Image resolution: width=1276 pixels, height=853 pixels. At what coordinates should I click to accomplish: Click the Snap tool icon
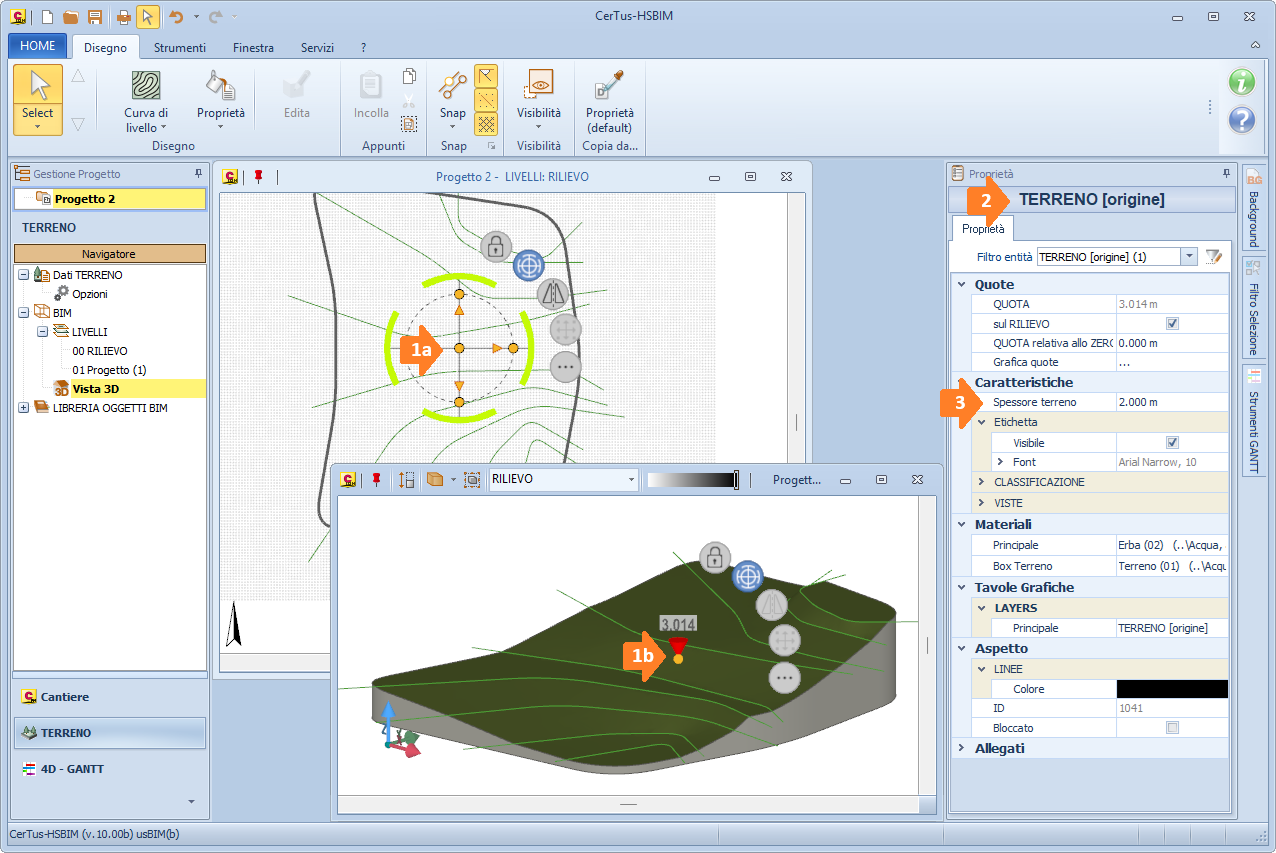click(x=453, y=86)
